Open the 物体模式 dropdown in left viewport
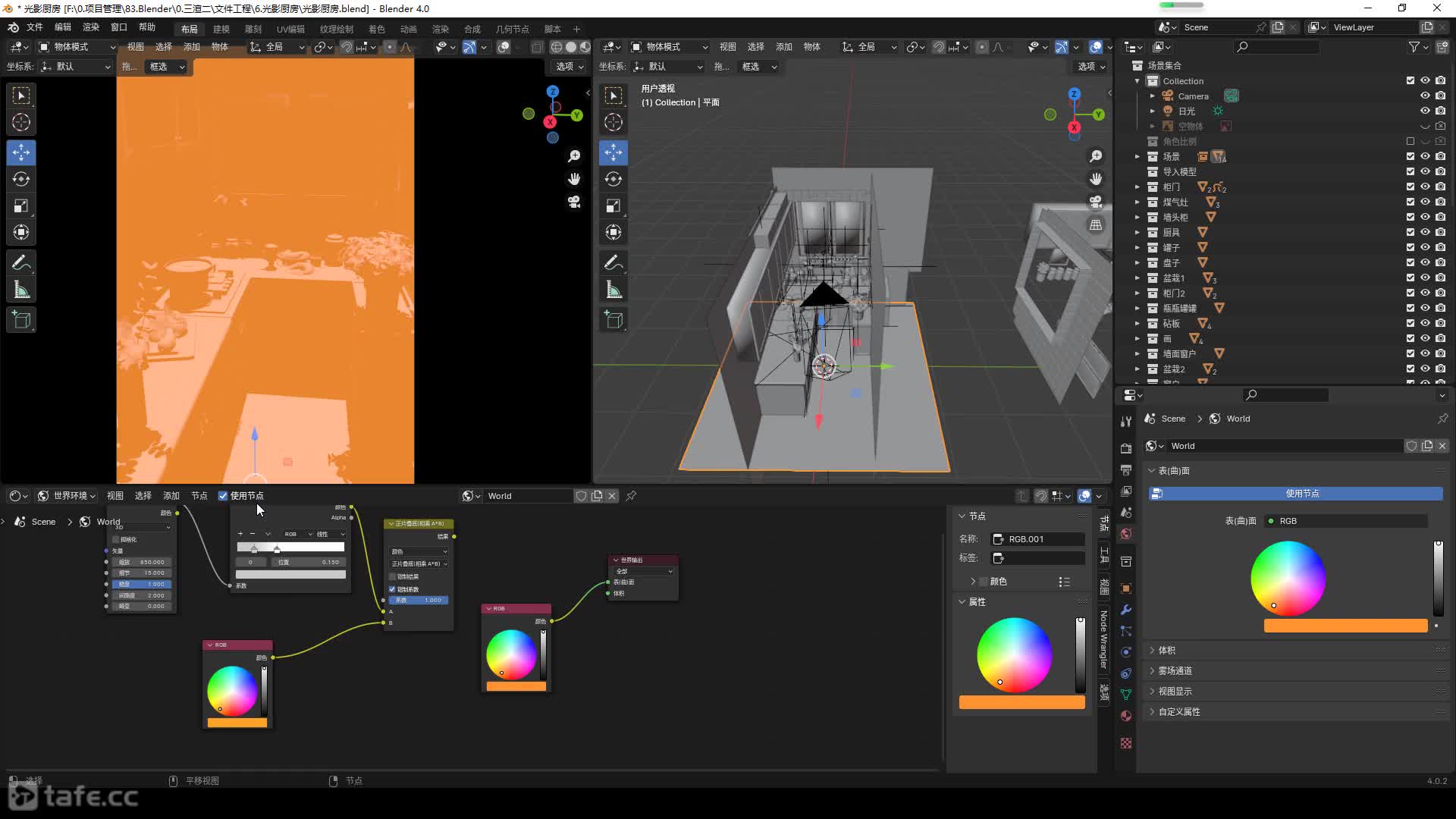This screenshot has width=1456, height=819. 77,47
